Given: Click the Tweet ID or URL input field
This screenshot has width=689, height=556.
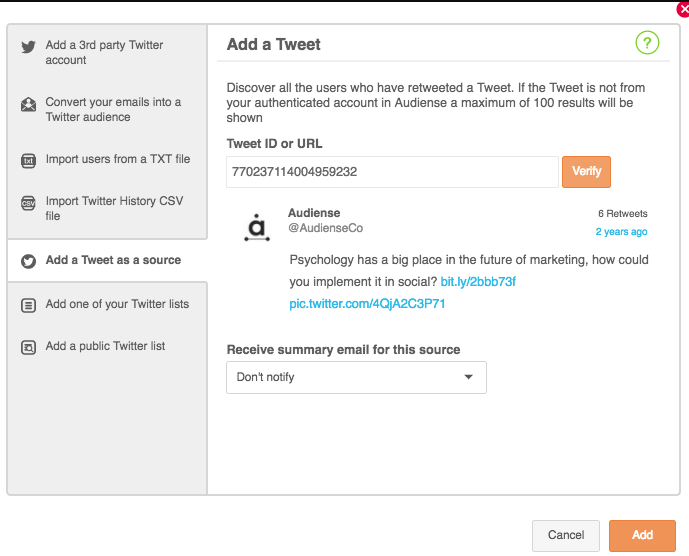Looking at the screenshot, I should pos(392,172).
